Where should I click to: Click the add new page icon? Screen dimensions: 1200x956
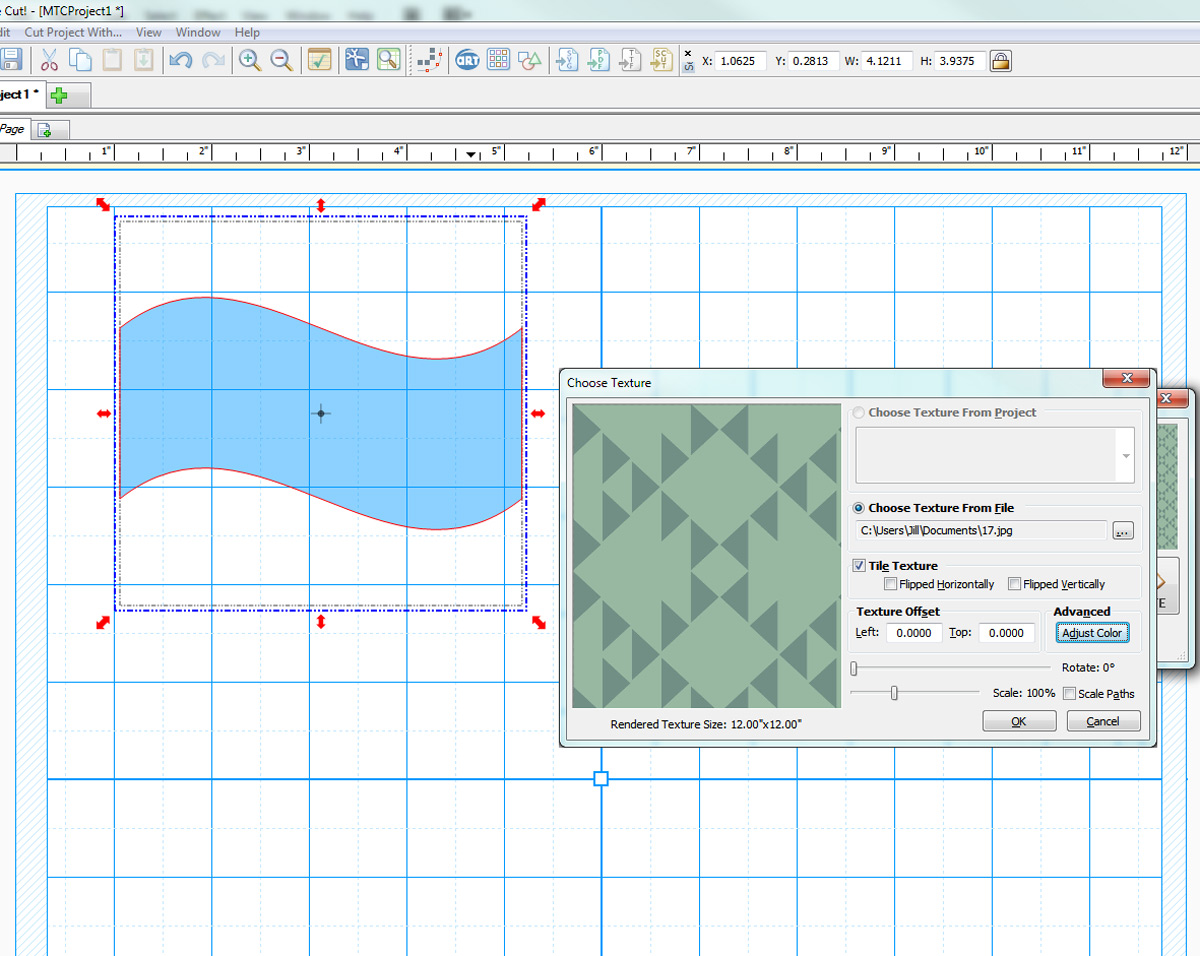click(45, 130)
